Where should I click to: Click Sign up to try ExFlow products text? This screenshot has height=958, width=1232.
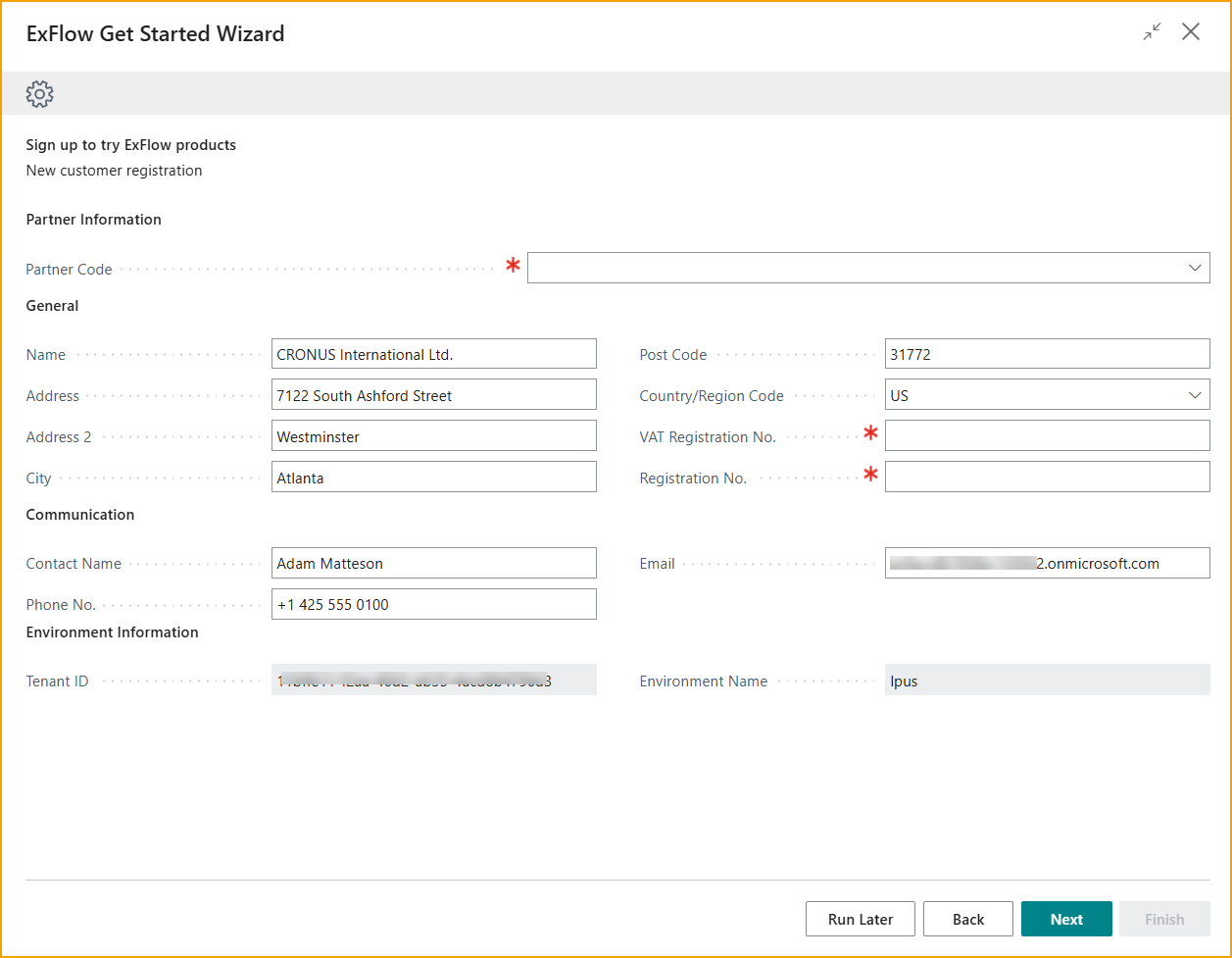coord(131,145)
